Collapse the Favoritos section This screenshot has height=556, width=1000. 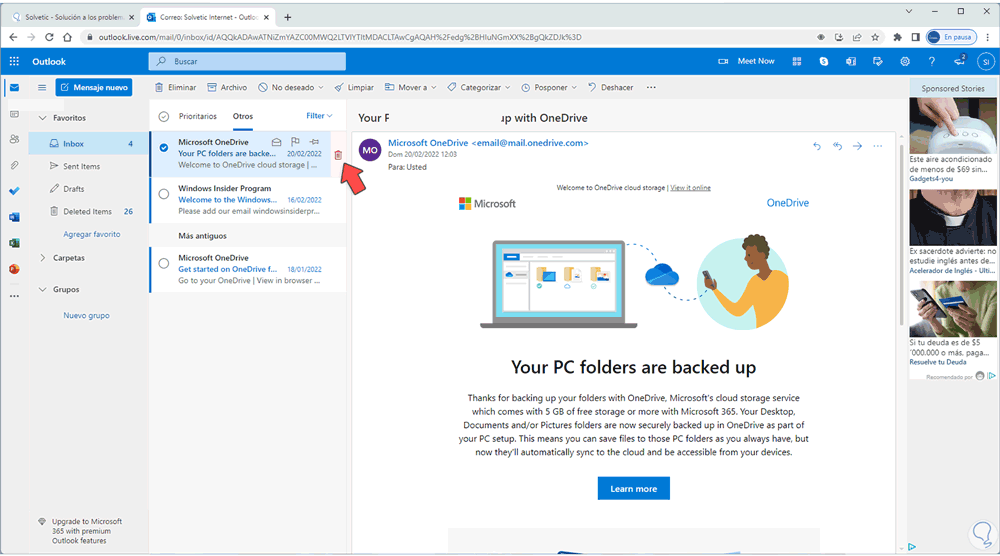43,118
